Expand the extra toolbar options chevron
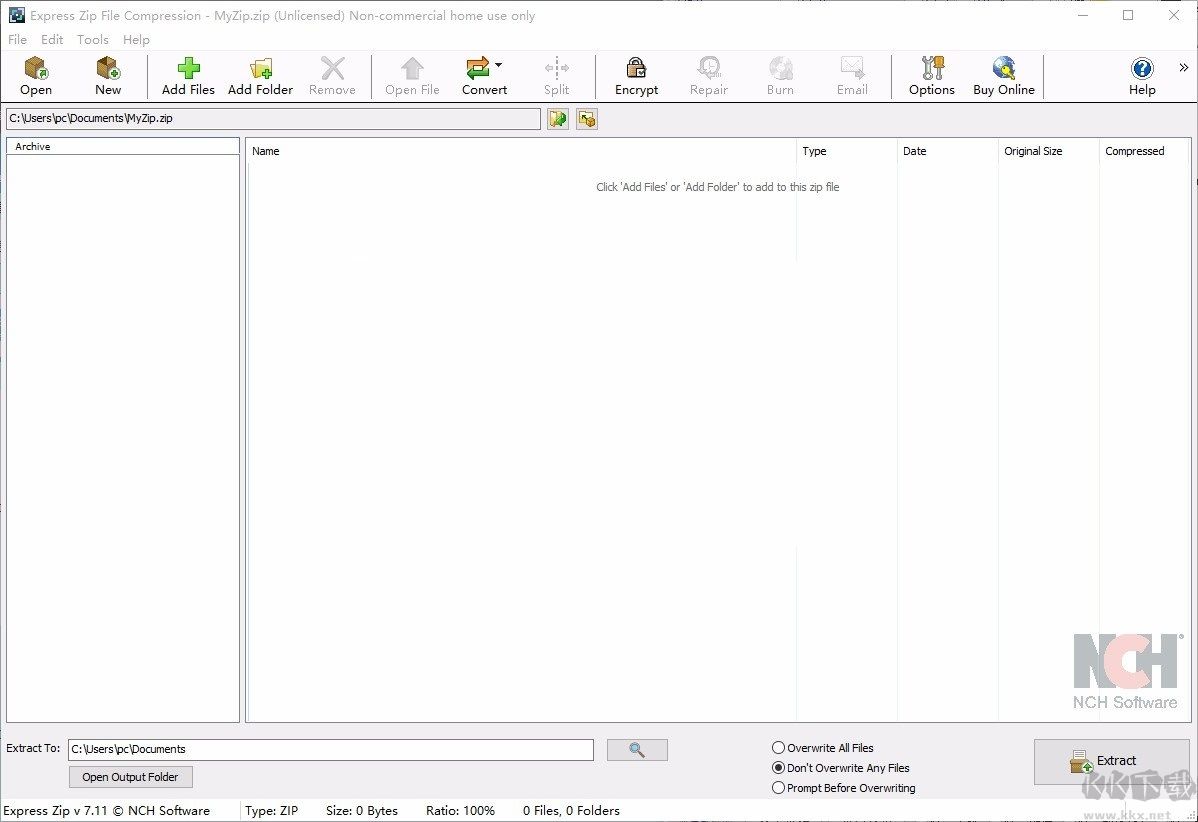This screenshot has width=1198, height=822. coord(1184,64)
